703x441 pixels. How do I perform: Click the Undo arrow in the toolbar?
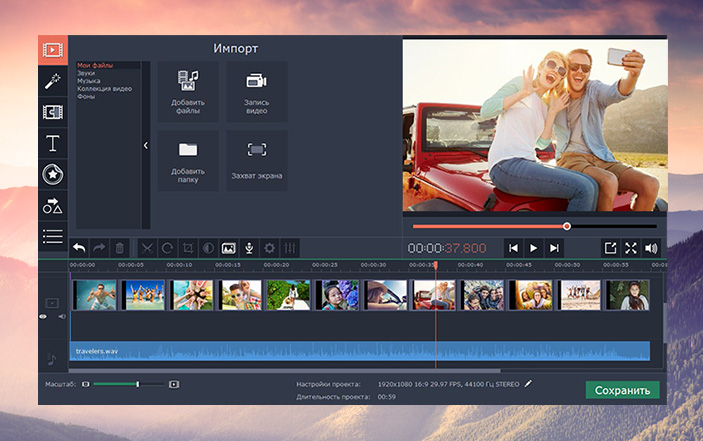[79, 247]
